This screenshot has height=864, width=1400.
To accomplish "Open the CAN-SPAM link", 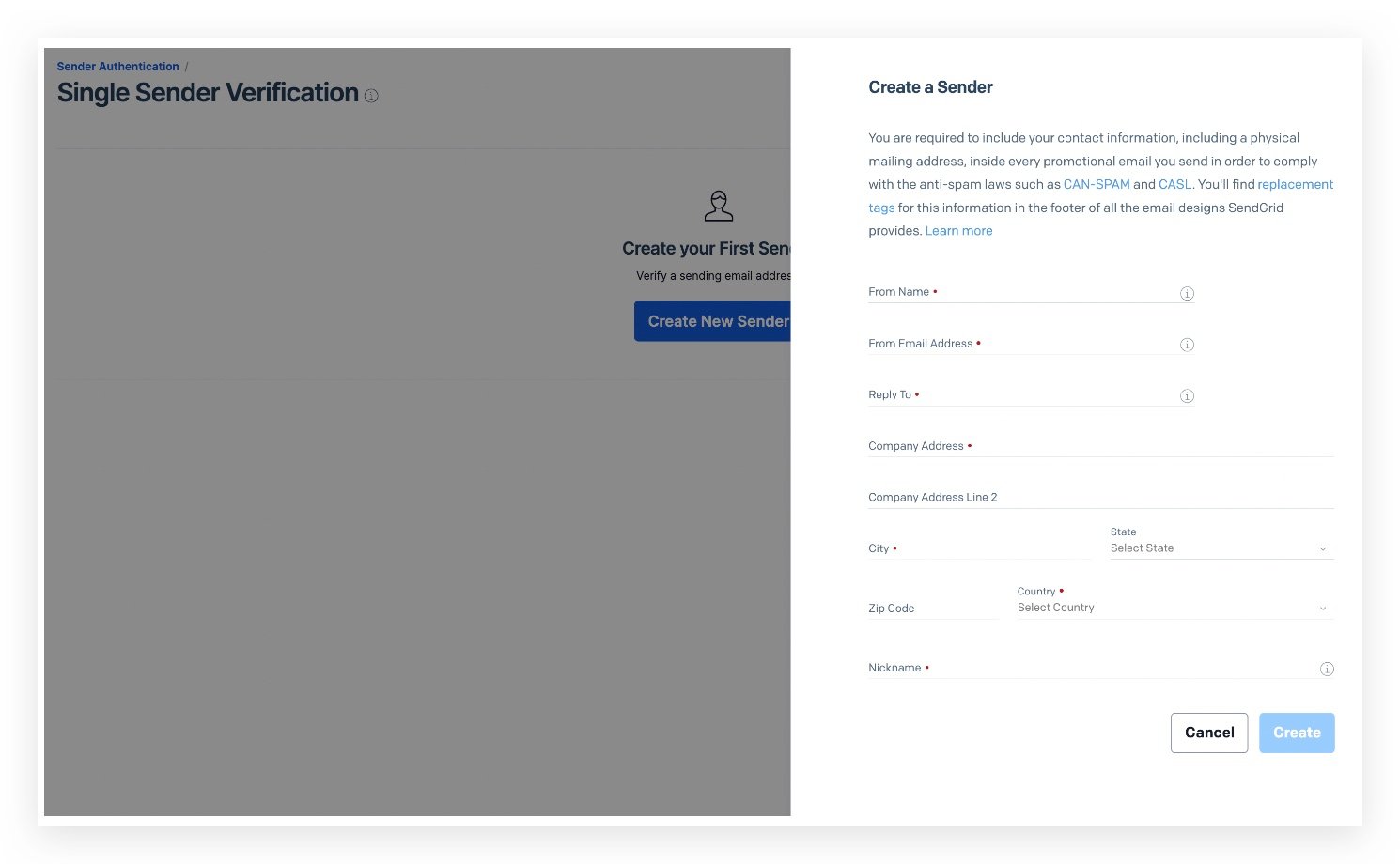I will tap(1097, 184).
